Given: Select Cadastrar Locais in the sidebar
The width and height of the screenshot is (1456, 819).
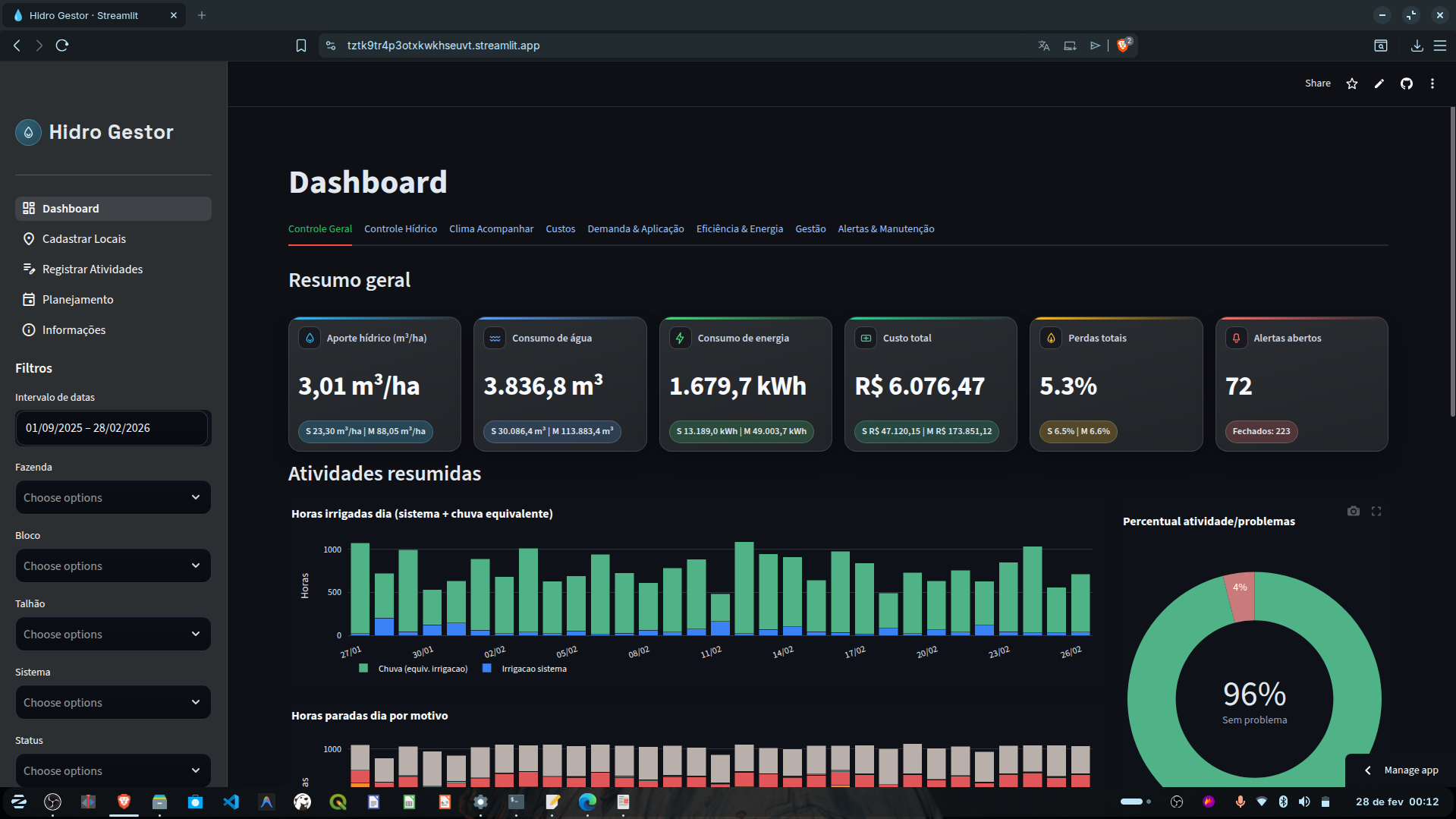Looking at the screenshot, I should click(83, 238).
